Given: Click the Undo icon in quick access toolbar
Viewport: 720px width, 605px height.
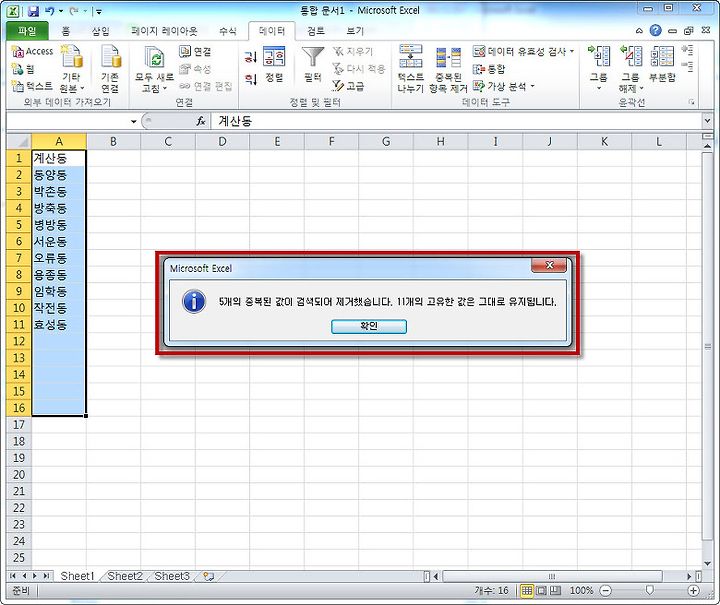Looking at the screenshot, I should click(x=50, y=11).
